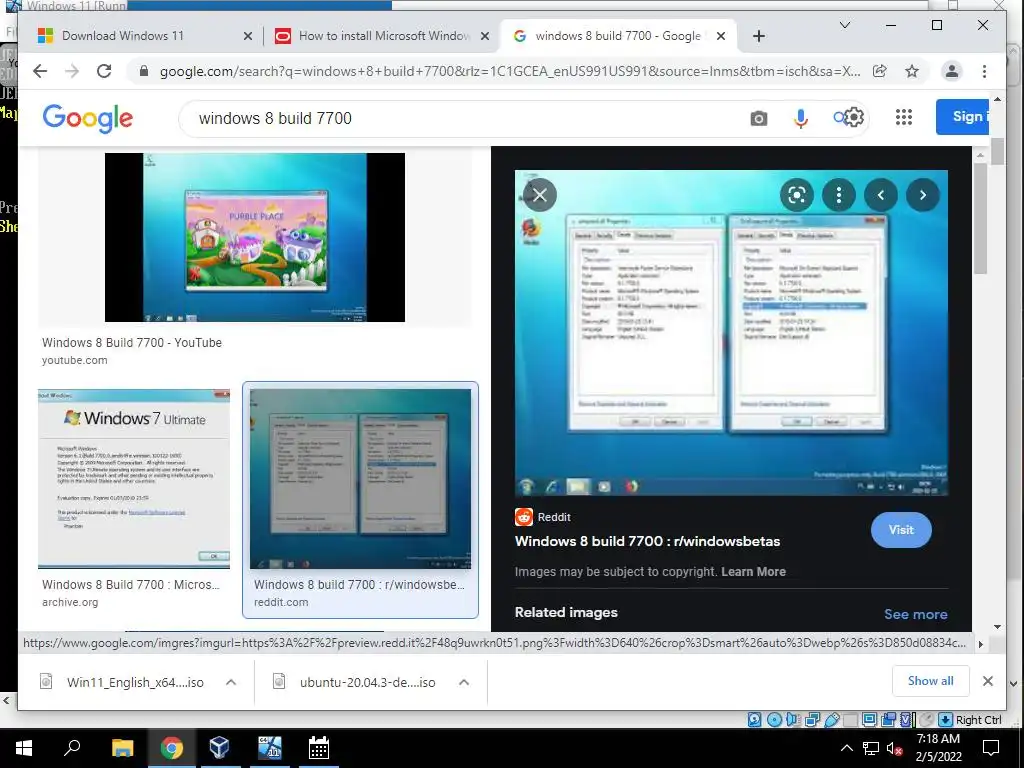Click the Chrome icon on the taskbar
The height and width of the screenshot is (768, 1024).
pos(171,748)
